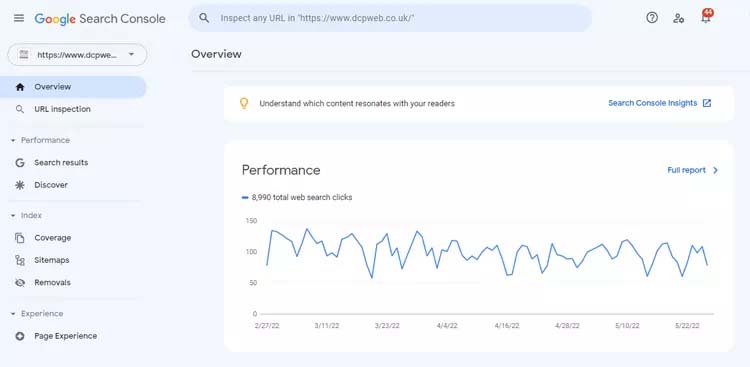Click the 3/11/22 axis date label
The image size is (750, 367).
click(x=327, y=325)
